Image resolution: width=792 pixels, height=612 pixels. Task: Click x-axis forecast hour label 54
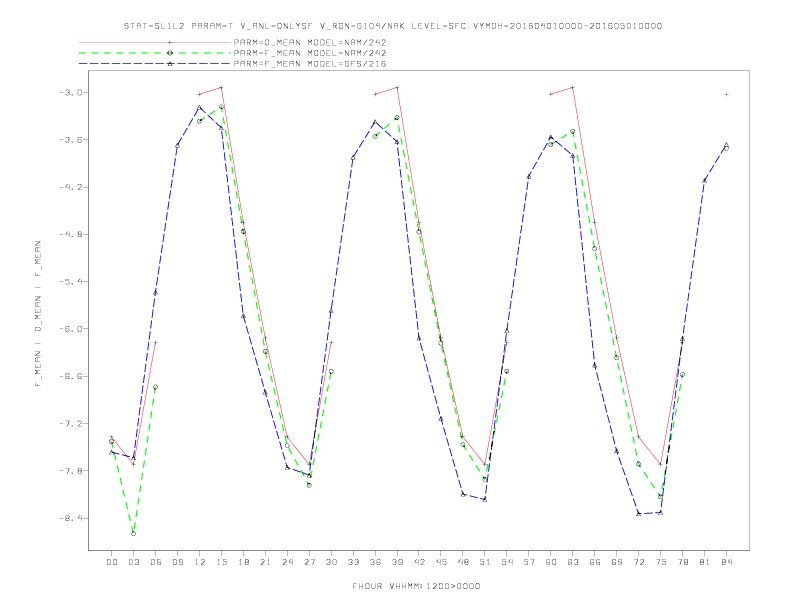tap(507, 562)
